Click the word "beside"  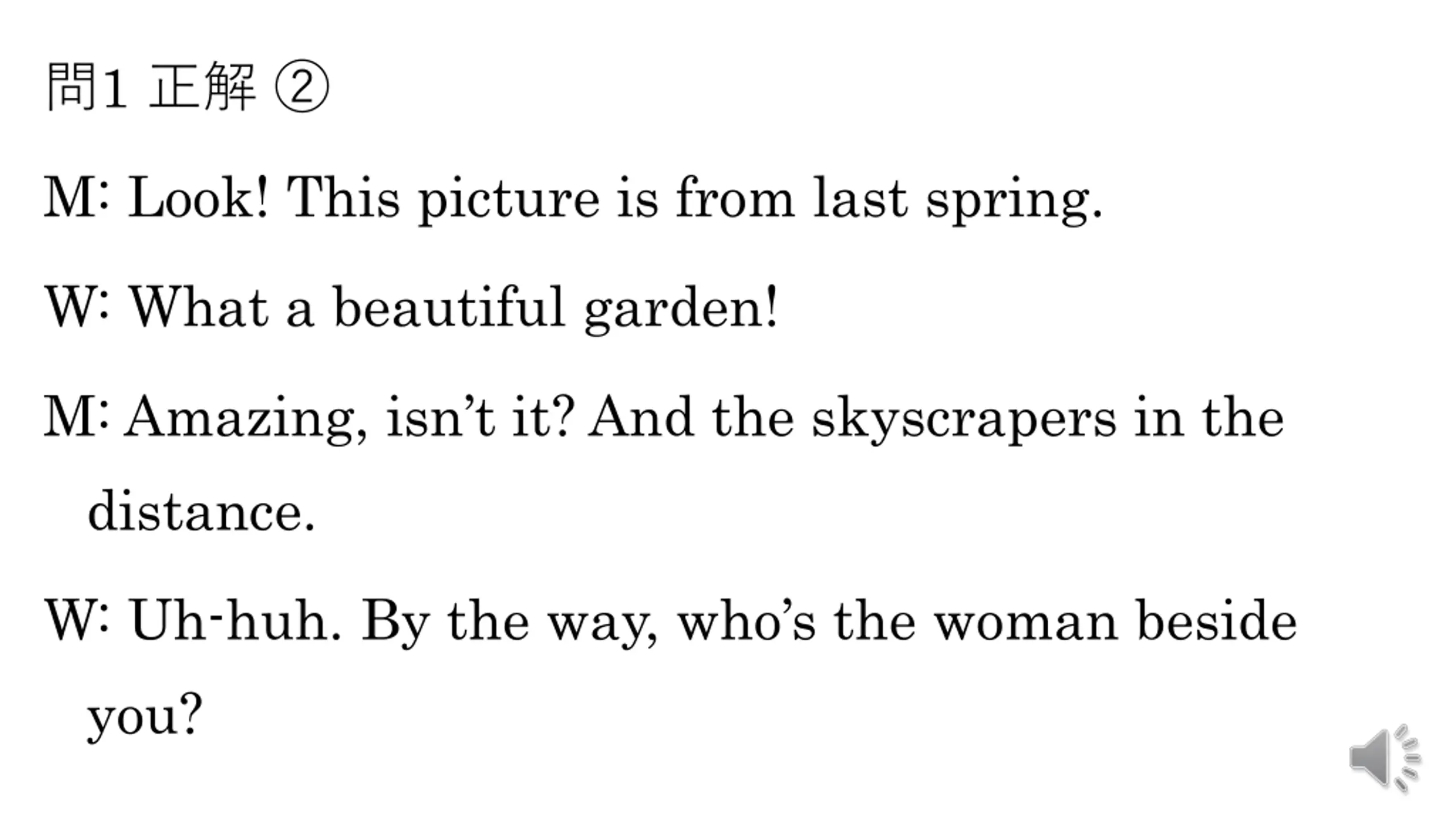tap(1217, 620)
